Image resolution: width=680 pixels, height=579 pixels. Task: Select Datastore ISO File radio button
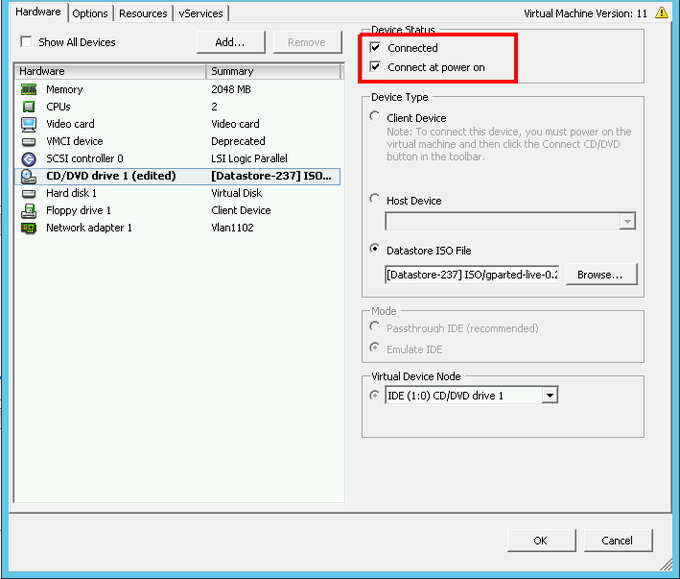[375, 249]
